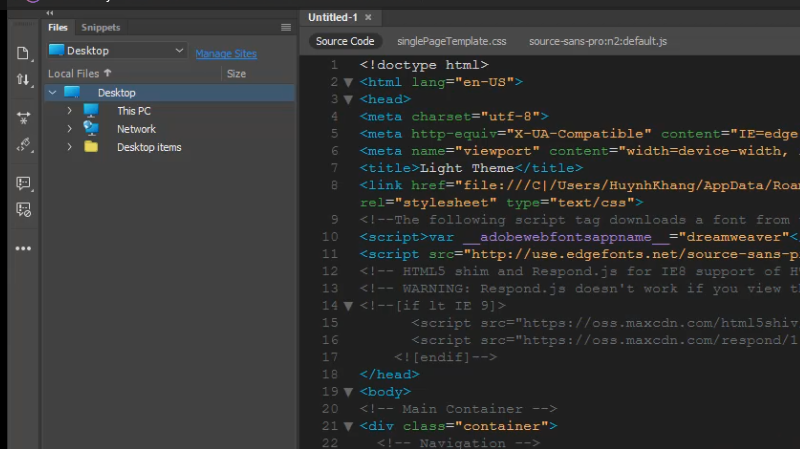Open the Files panel options menu
This screenshot has height=449, width=800.
(x=286, y=28)
